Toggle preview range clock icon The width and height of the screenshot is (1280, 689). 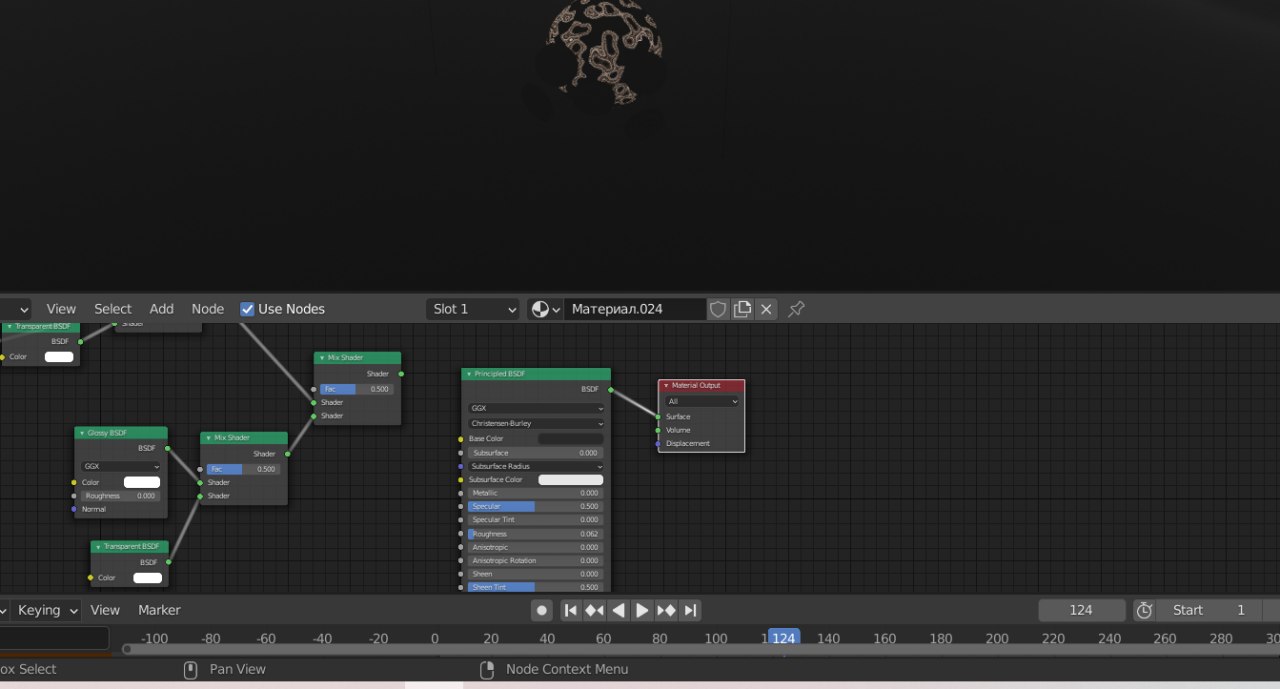1145,610
